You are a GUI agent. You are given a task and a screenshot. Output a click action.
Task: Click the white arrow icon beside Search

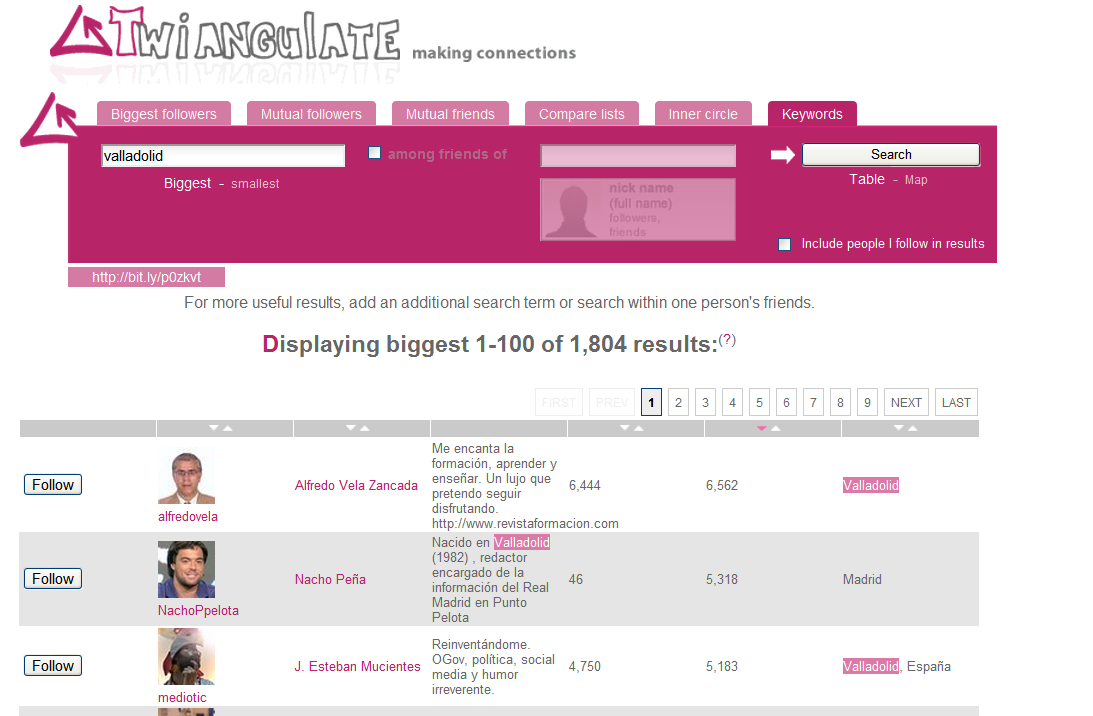pos(782,155)
